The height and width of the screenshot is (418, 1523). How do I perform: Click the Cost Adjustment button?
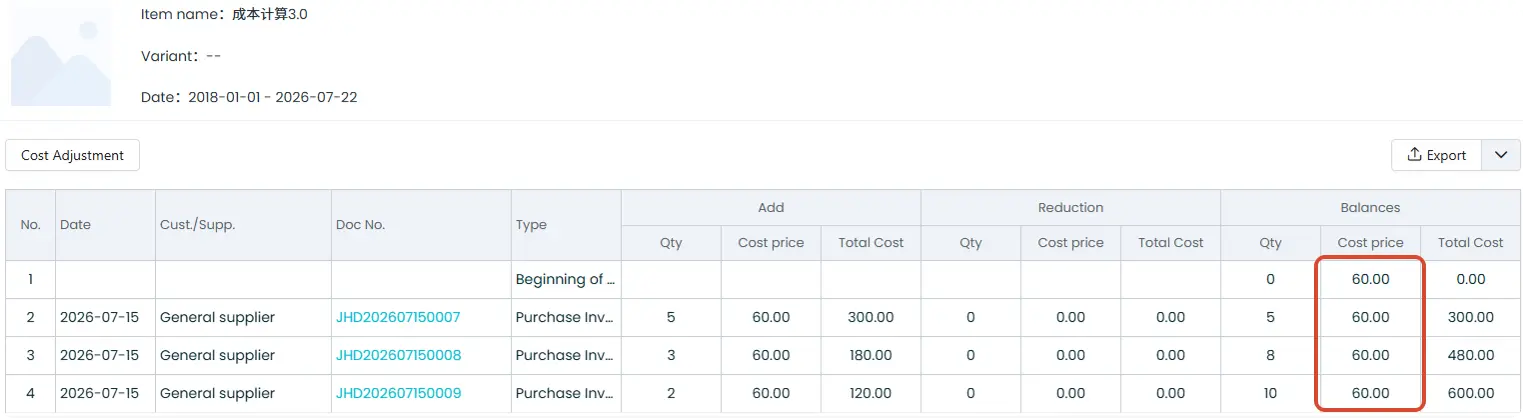[72, 155]
